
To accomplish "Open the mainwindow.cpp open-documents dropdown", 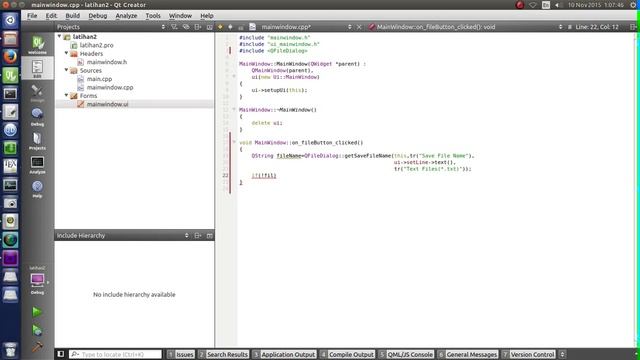I will [x=349, y=27].
